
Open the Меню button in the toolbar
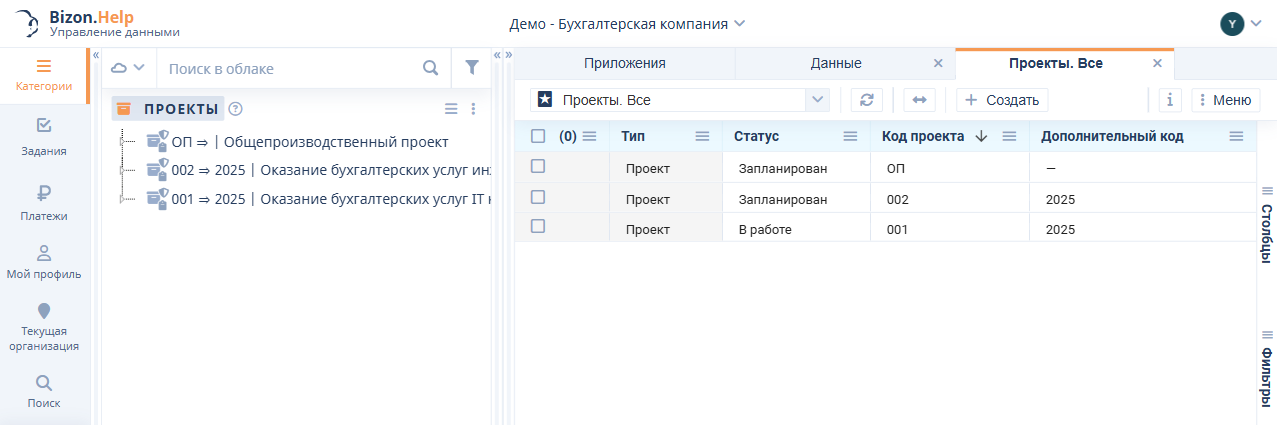1226,100
